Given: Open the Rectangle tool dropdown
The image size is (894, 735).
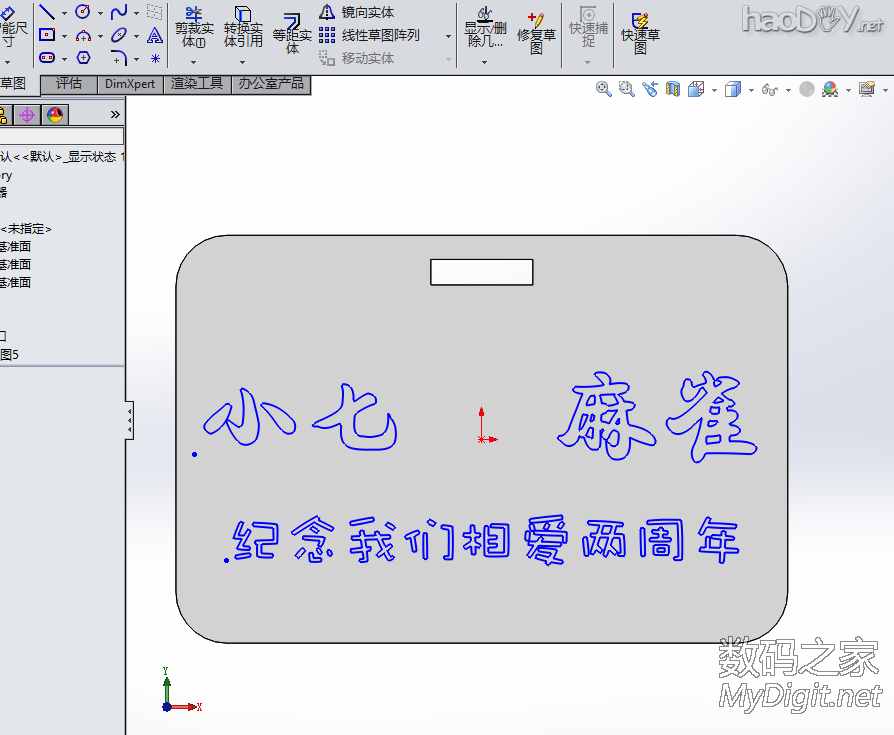Looking at the screenshot, I should coord(64,34).
